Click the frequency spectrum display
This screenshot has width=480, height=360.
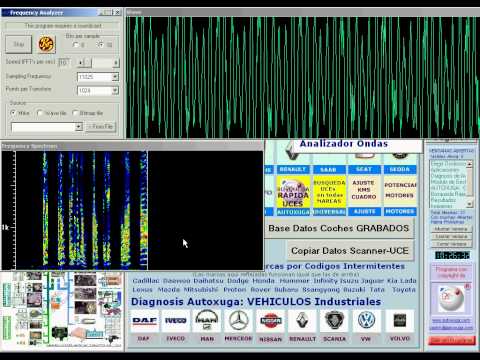(x=132, y=210)
